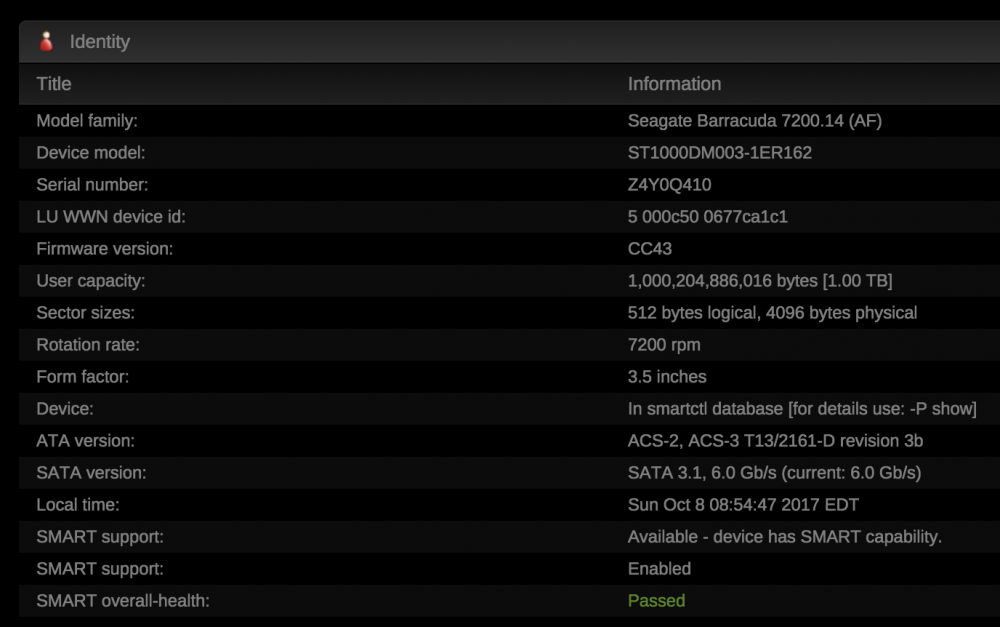Select the 3.5 inches form factor
Viewport: 1000px width, 627px height.
click(x=666, y=376)
